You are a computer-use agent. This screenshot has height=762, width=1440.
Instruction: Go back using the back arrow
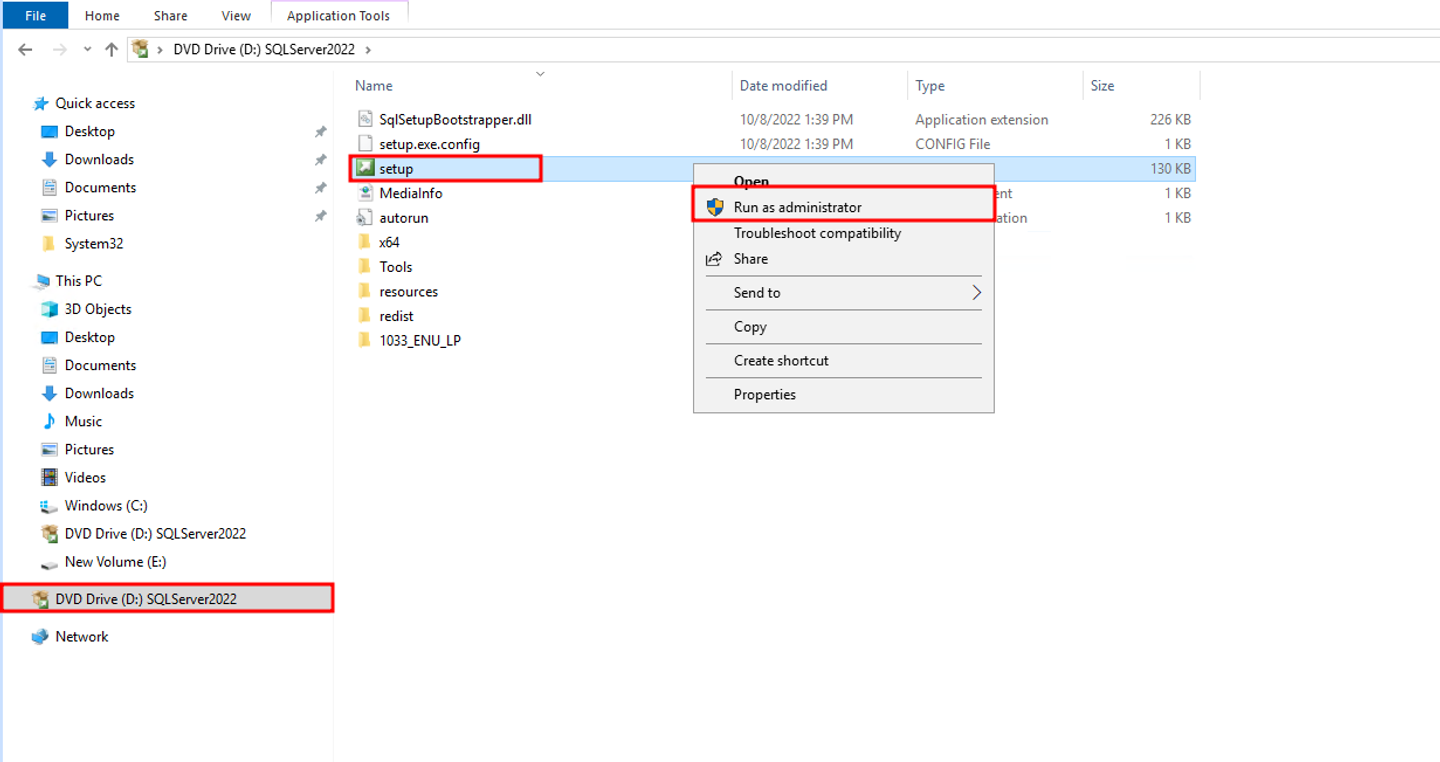pyautogui.click(x=25, y=49)
